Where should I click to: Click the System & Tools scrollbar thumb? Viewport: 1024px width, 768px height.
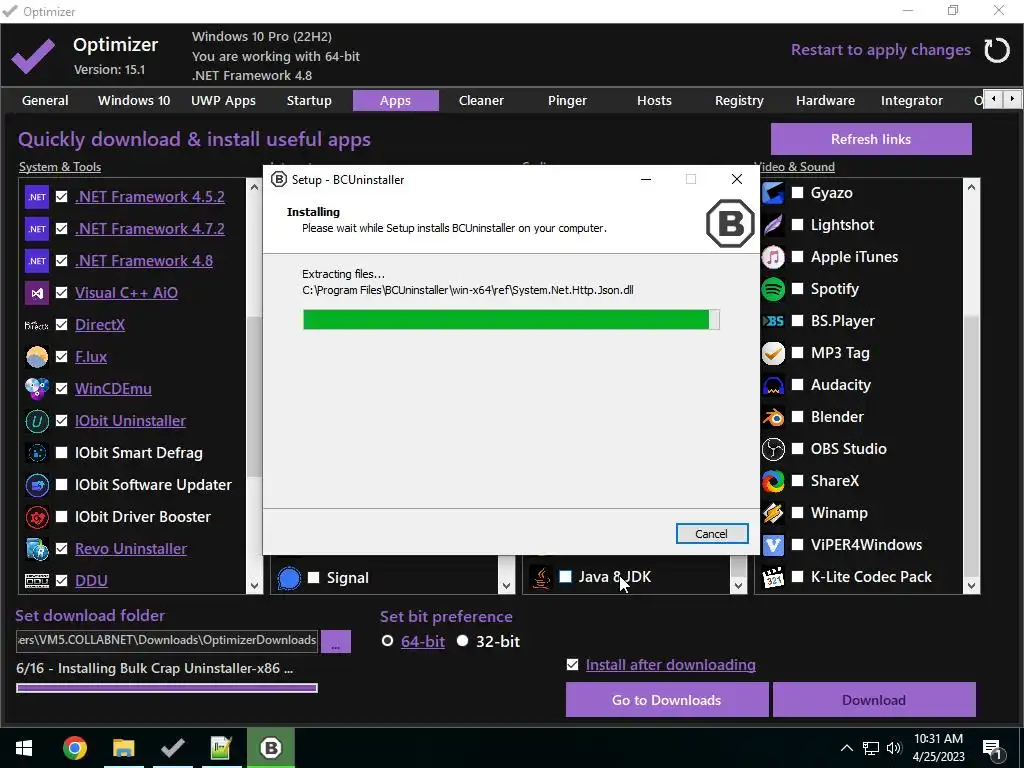point(254,396)
